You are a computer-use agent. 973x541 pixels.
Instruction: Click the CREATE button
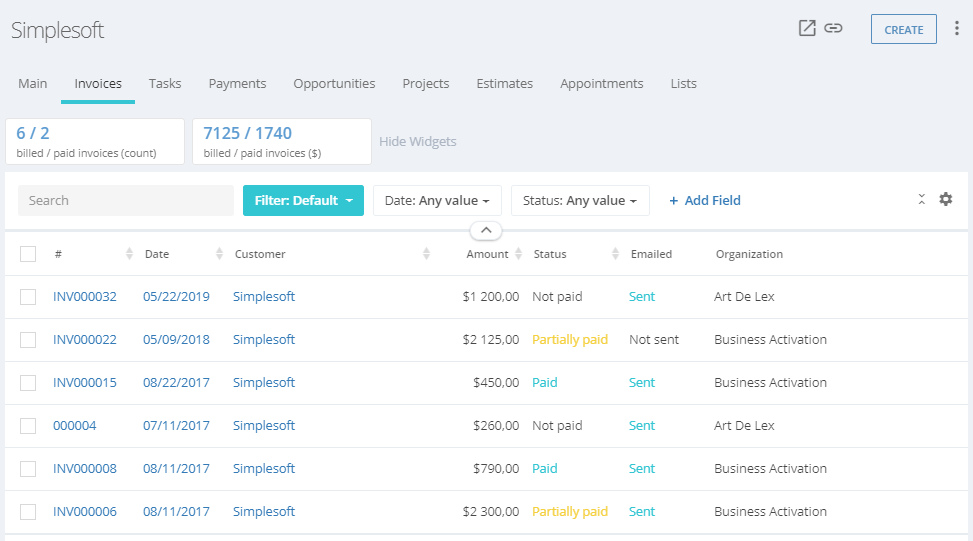904,29
